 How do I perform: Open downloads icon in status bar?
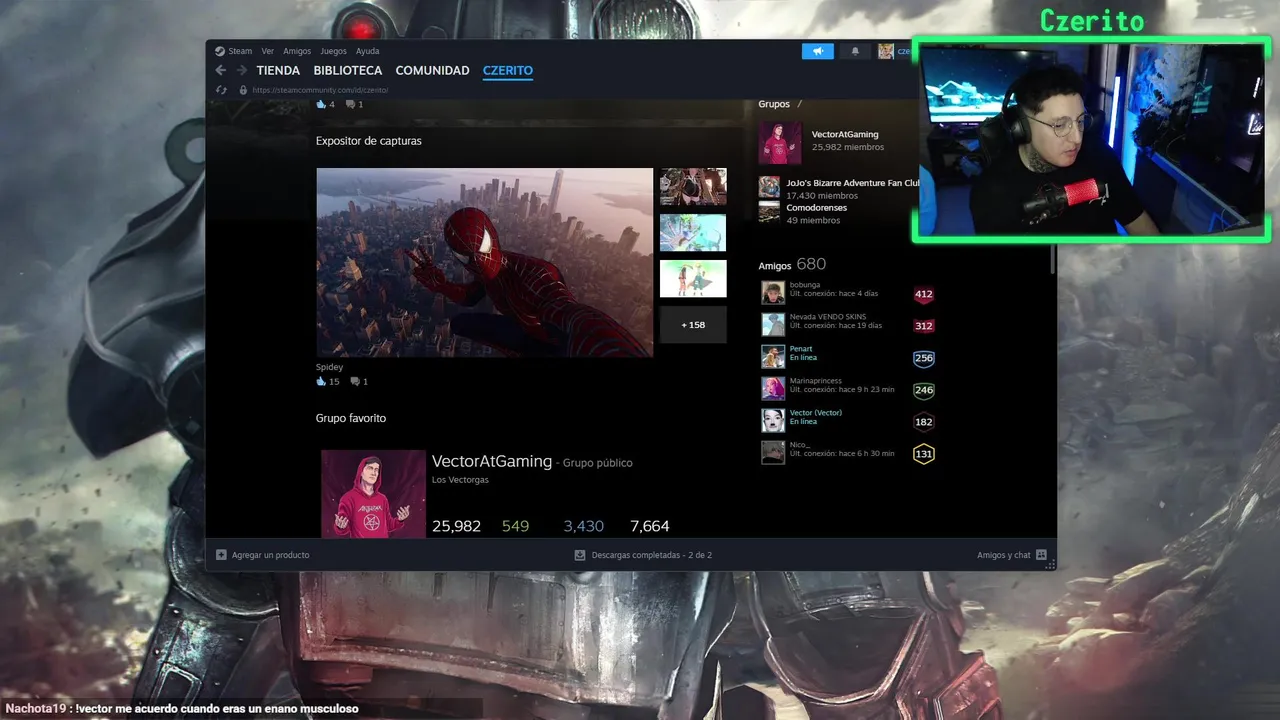pyautogui.click(x=580, y=555)
